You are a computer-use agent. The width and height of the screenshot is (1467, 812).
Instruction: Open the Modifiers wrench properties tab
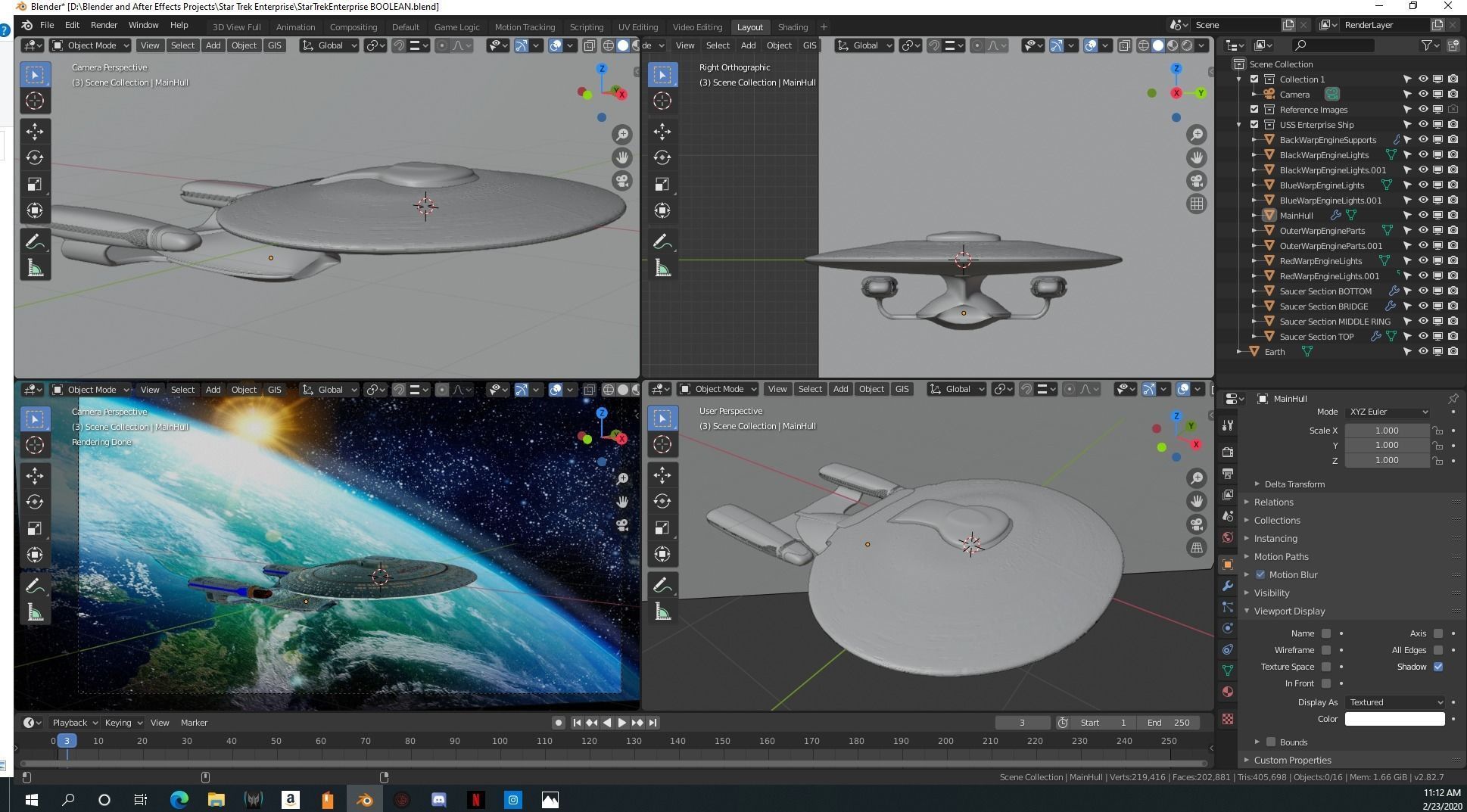(1228, 586)
